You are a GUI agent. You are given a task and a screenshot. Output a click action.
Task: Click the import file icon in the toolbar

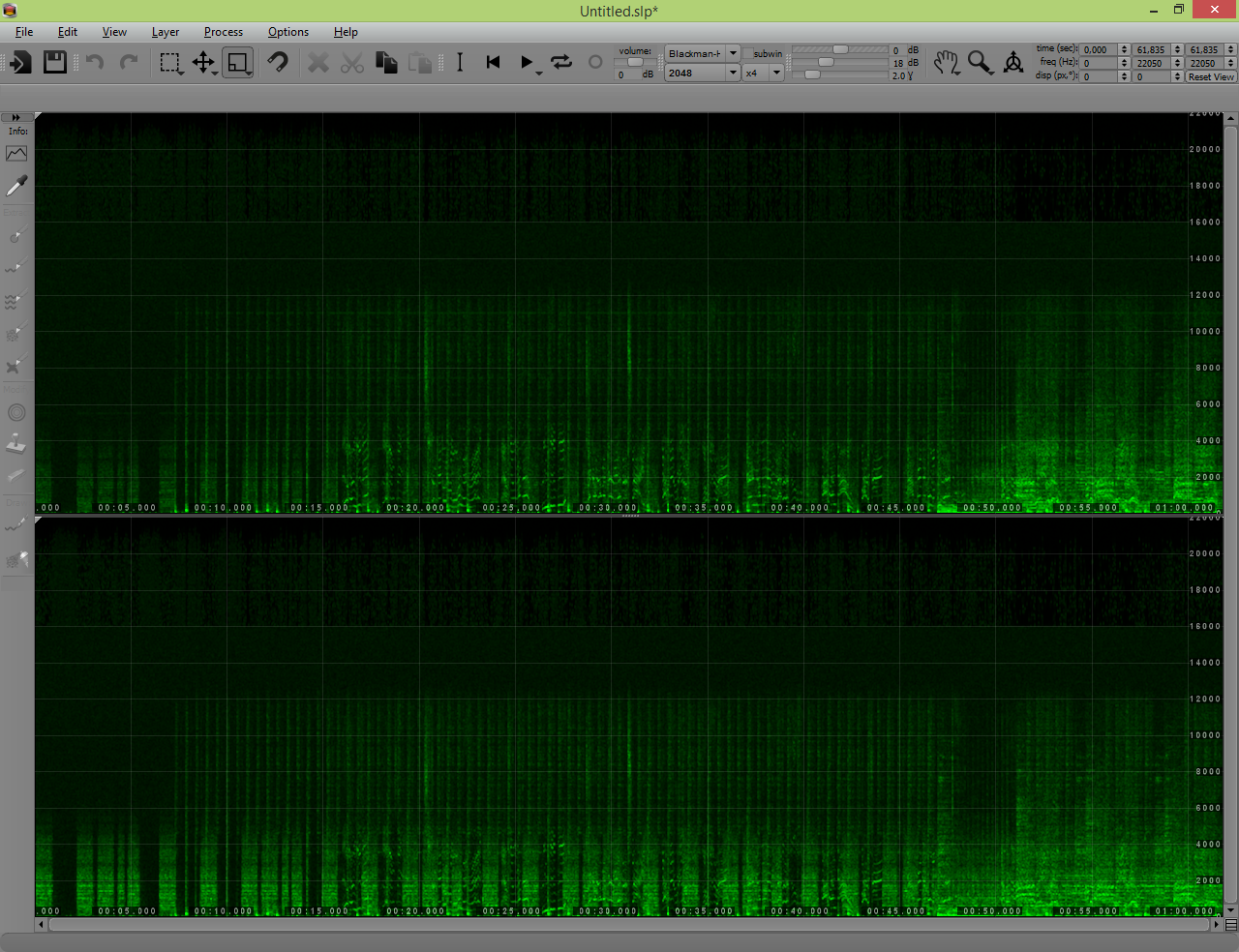(x=20, y=63)
